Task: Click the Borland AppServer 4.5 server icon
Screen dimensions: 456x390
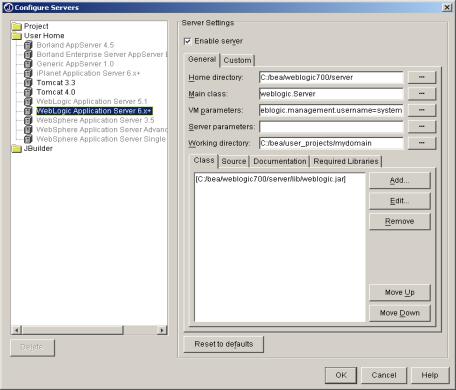Action: (28, 45)
